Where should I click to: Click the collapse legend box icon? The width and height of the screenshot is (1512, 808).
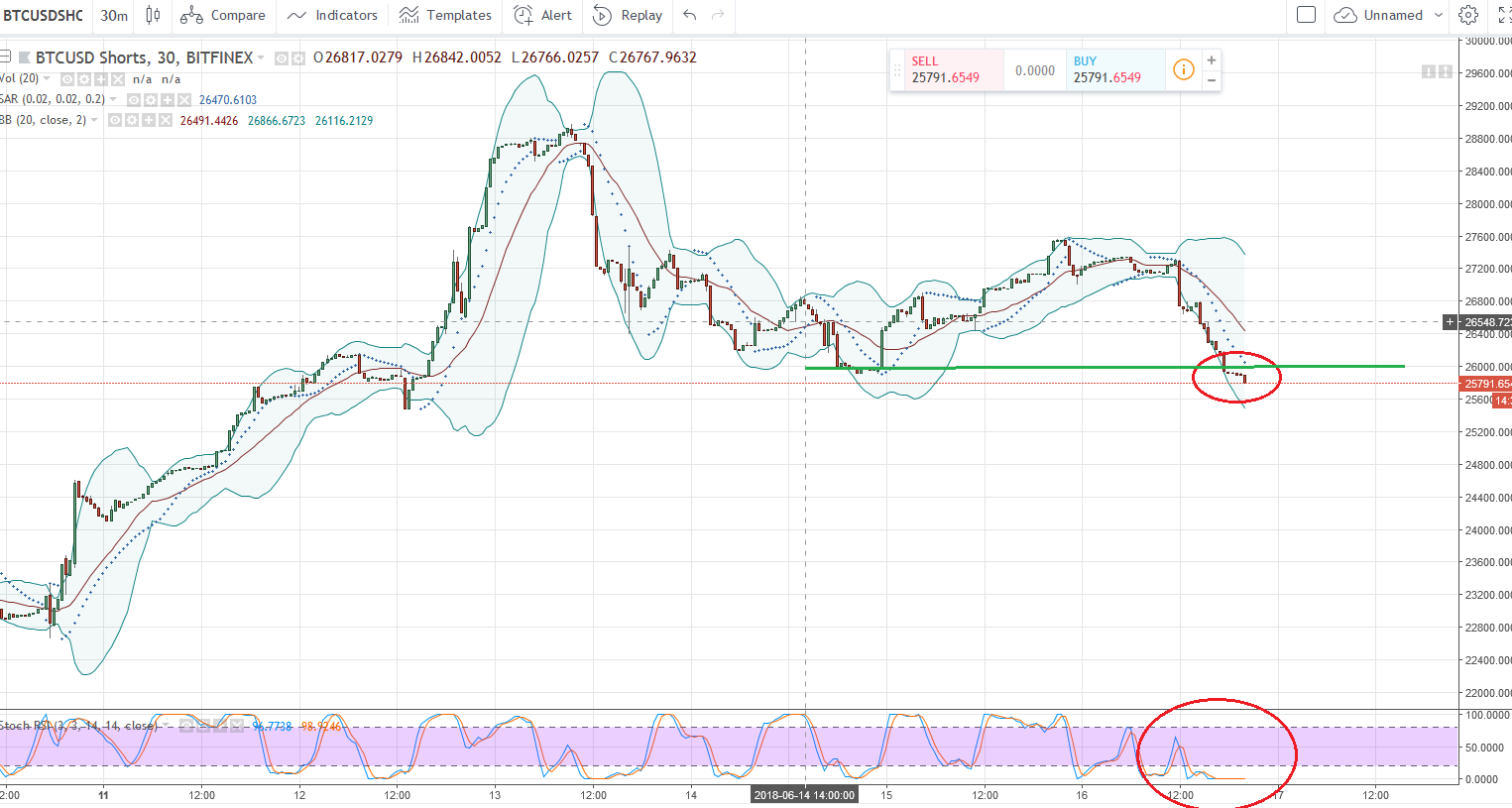pos(5,58)
